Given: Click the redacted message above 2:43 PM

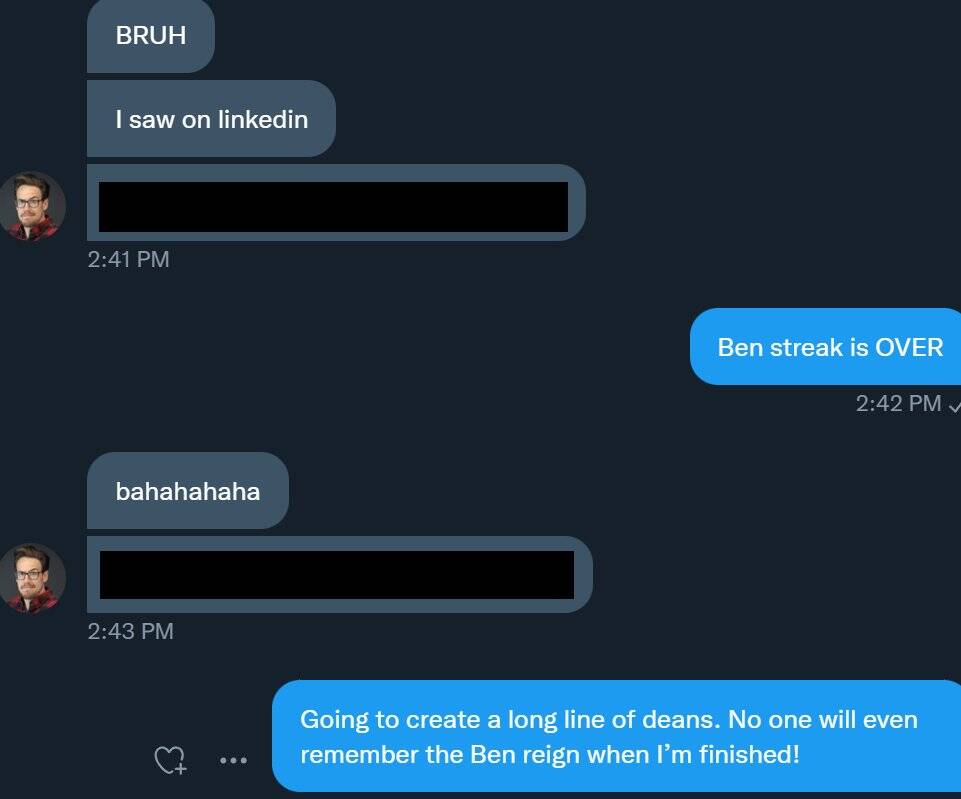Looking at the screenshot, I should tap(340, 575).
